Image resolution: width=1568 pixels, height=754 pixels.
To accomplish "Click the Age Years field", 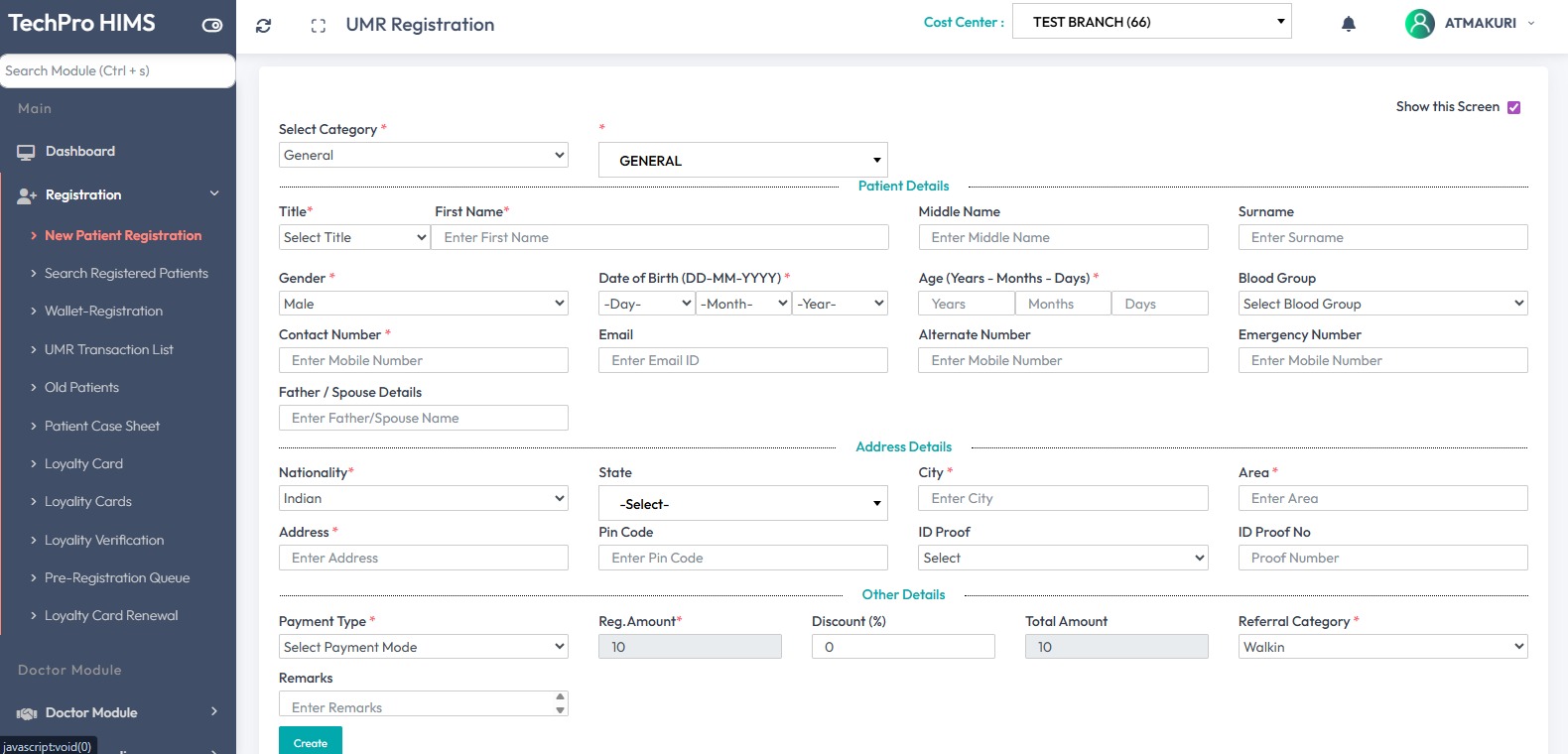I will point(967,304).
